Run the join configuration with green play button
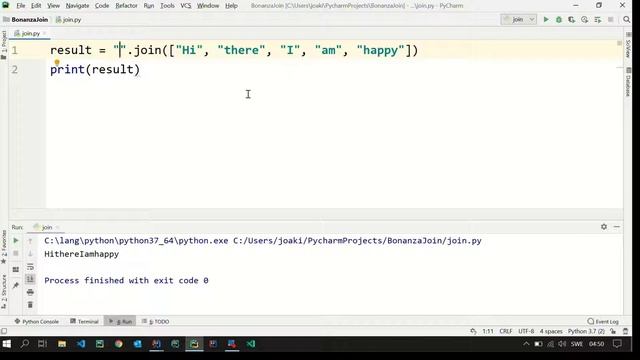The height and width of the screenshot is (360, 640). [546, 20]
